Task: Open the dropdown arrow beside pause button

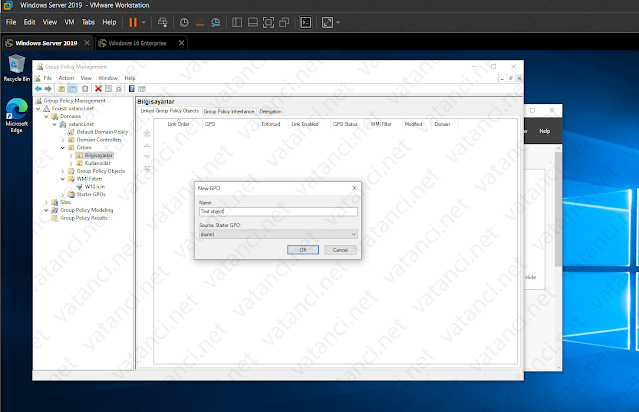Action: click(144, 21)
